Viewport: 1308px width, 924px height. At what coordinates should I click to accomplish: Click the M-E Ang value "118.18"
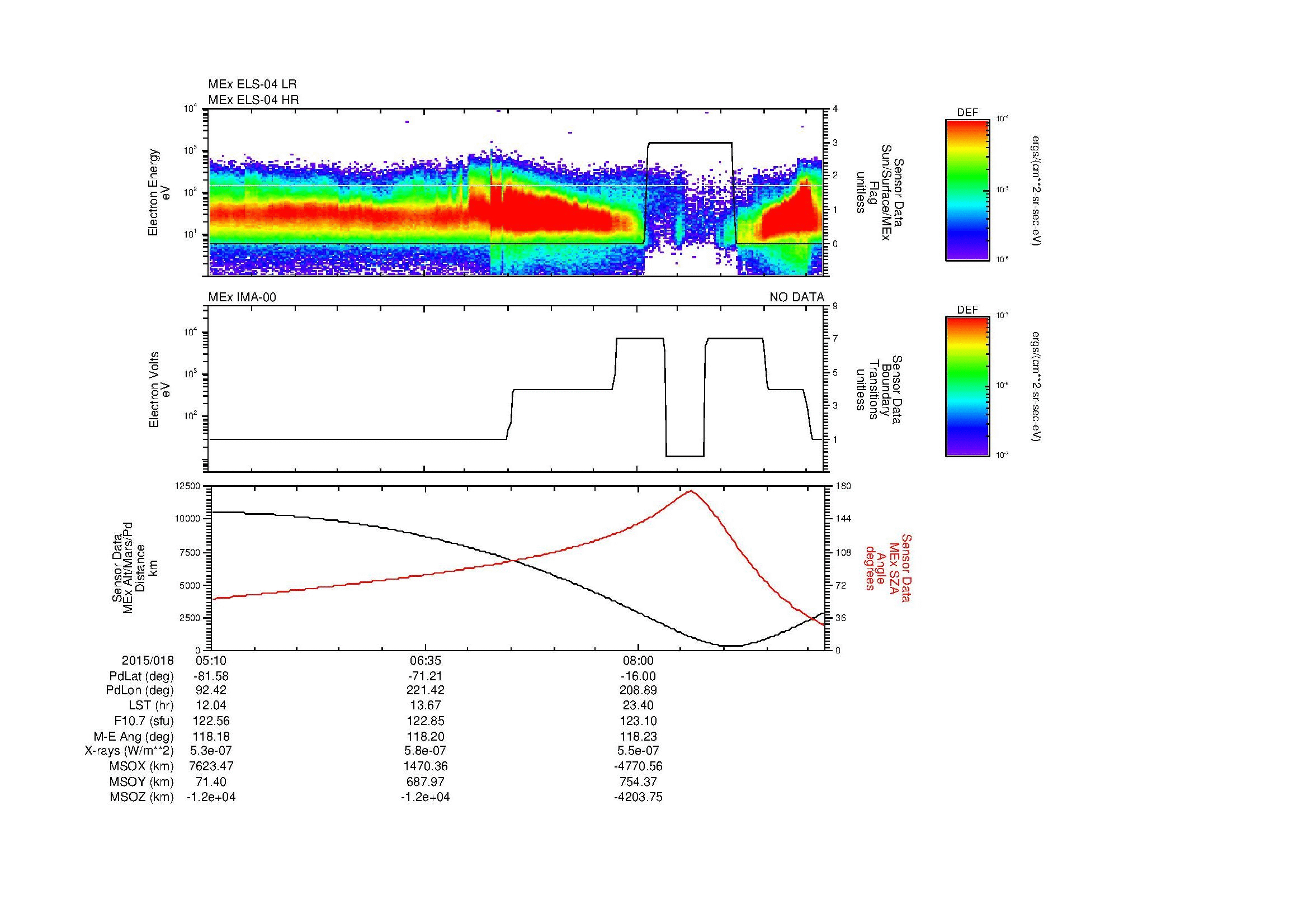point(211,737)
